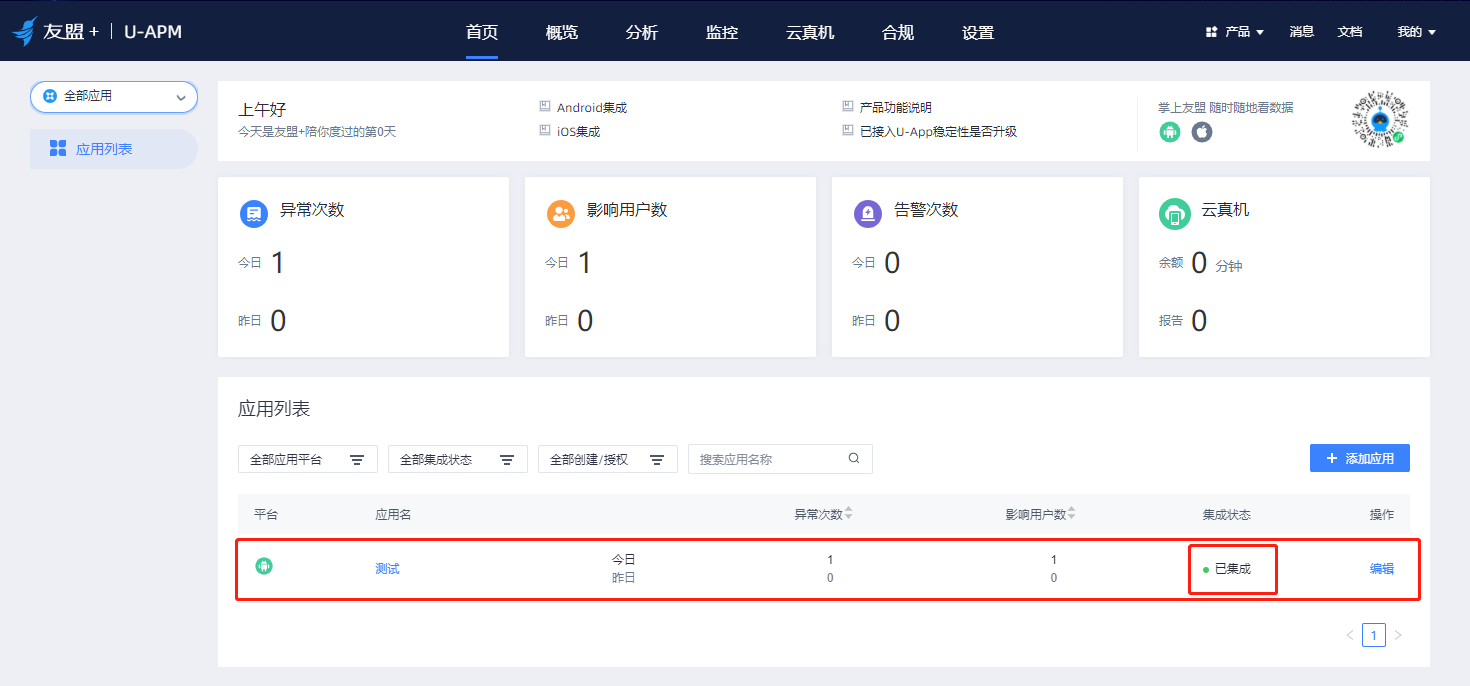Expand the 我的 account menu
1470x686 pixels.
click(x=1416, y=31)
